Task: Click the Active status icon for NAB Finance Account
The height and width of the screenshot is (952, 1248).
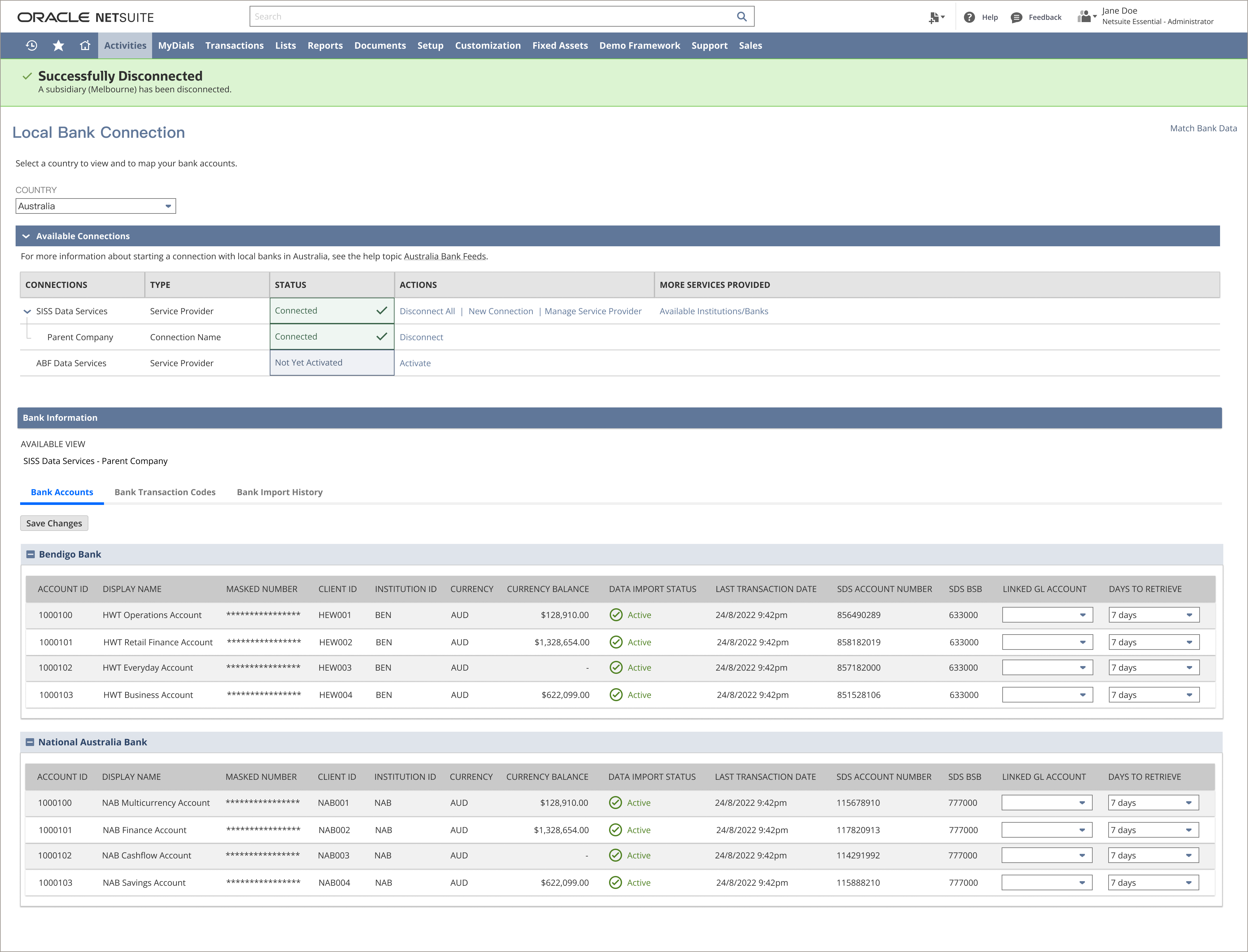Action: 616,830
